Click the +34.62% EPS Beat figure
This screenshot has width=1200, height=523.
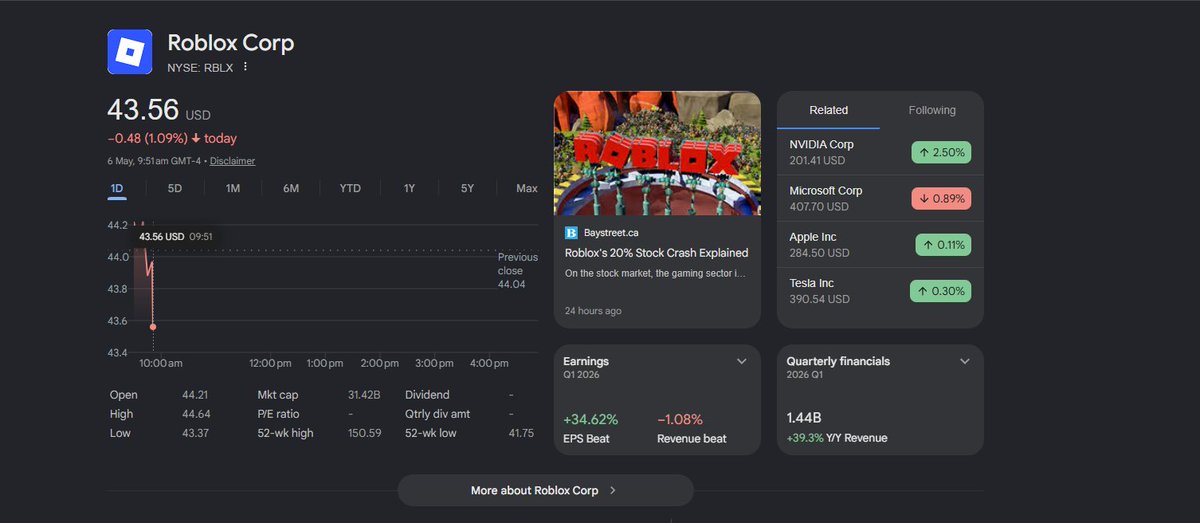point(590,419)
